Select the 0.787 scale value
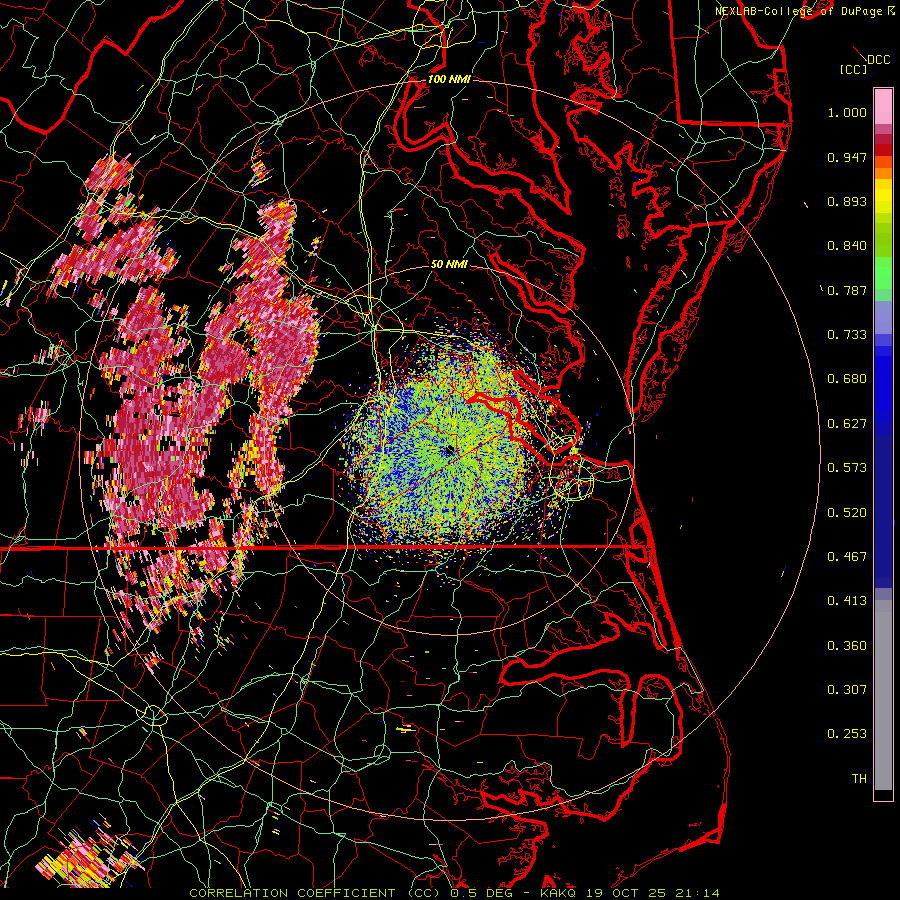900x900 pixels. [x=847, y=290]
